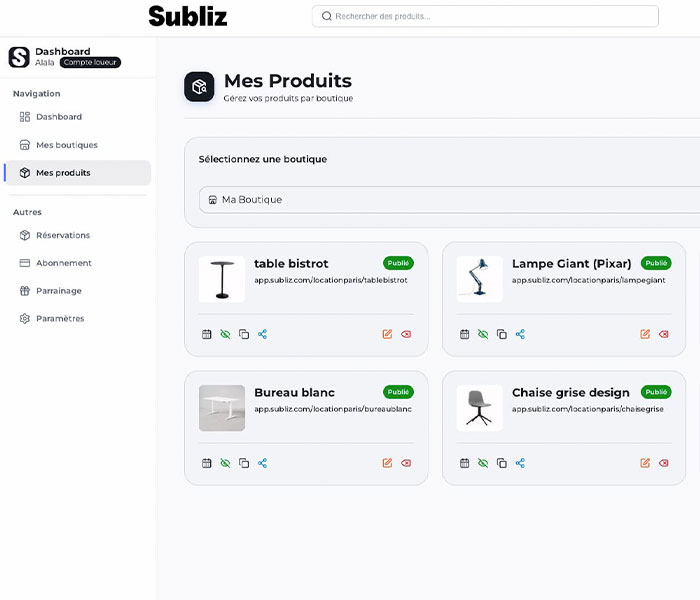Open calendar for Chaise grise design
The image size is (700, 600).
click(465, 463)
